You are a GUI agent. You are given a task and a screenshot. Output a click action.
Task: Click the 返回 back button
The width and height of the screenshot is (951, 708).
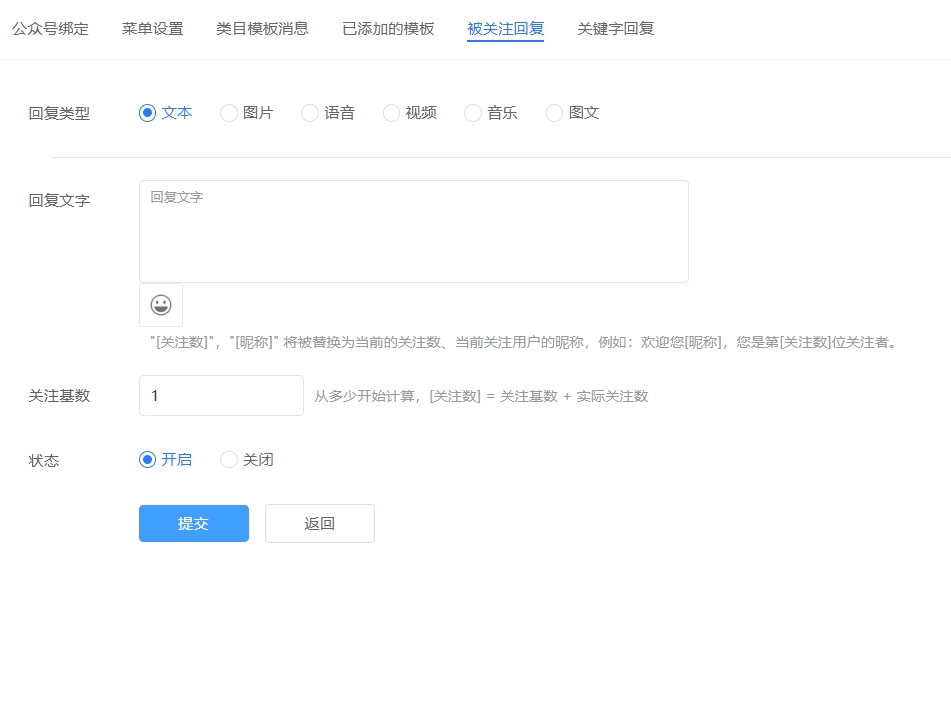tap(319, 523)
